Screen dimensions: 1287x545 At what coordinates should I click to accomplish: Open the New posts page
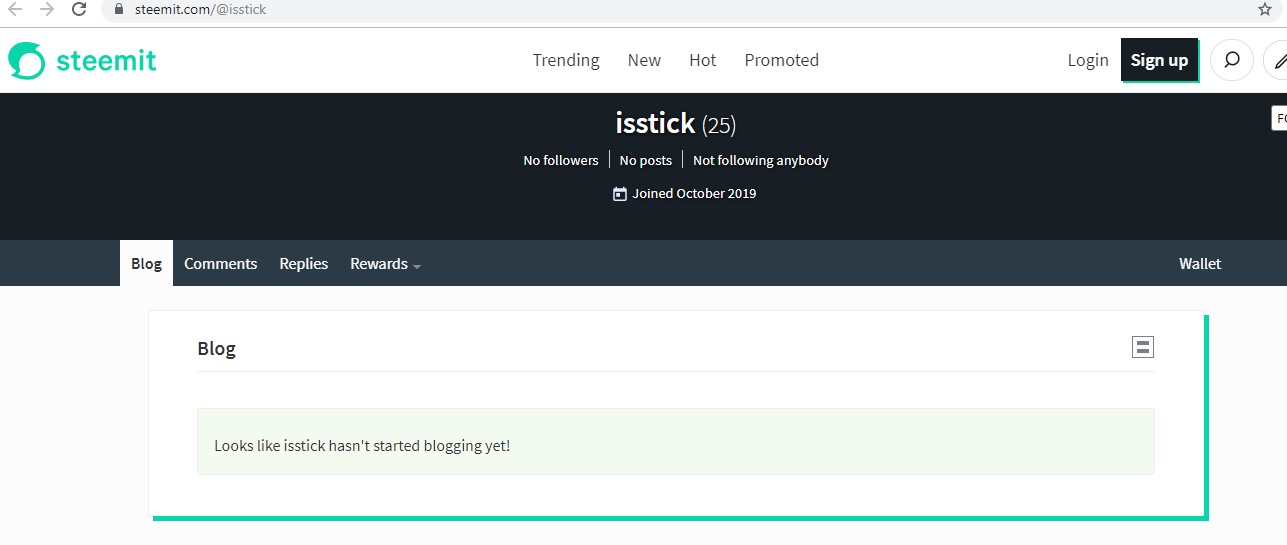(644, 60)
